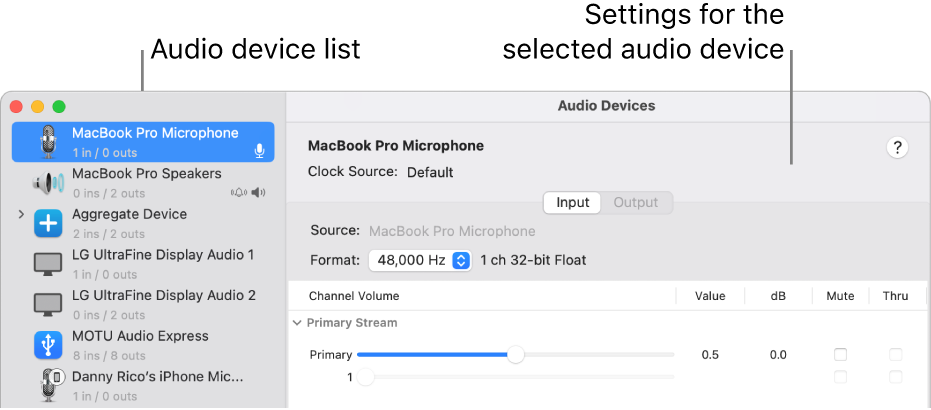Screen dimensions: 931x410
Task: Click the Value column header
Action: [x=710, y=296]
